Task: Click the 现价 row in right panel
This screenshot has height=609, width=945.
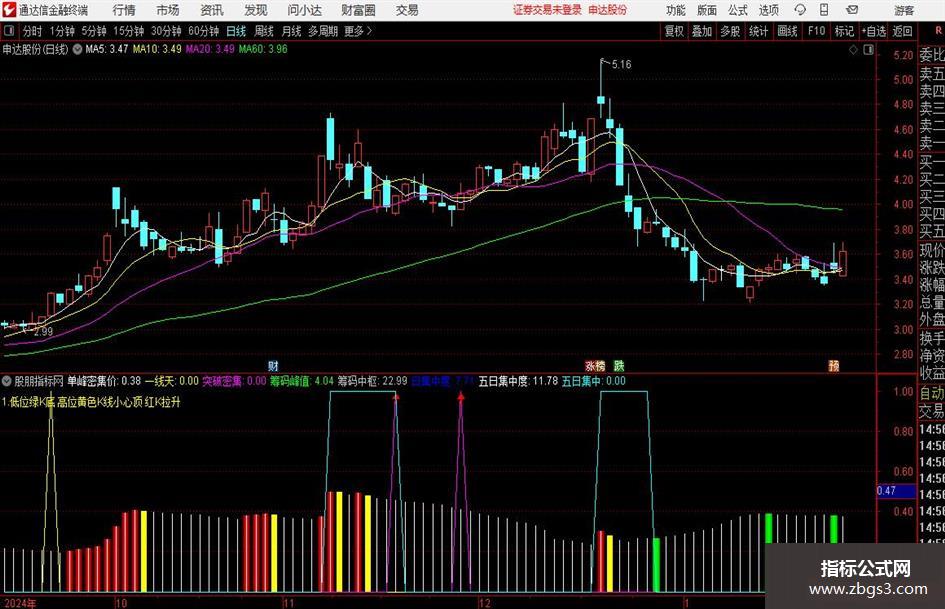Action: pyautogui.click(x=932, y=250)
